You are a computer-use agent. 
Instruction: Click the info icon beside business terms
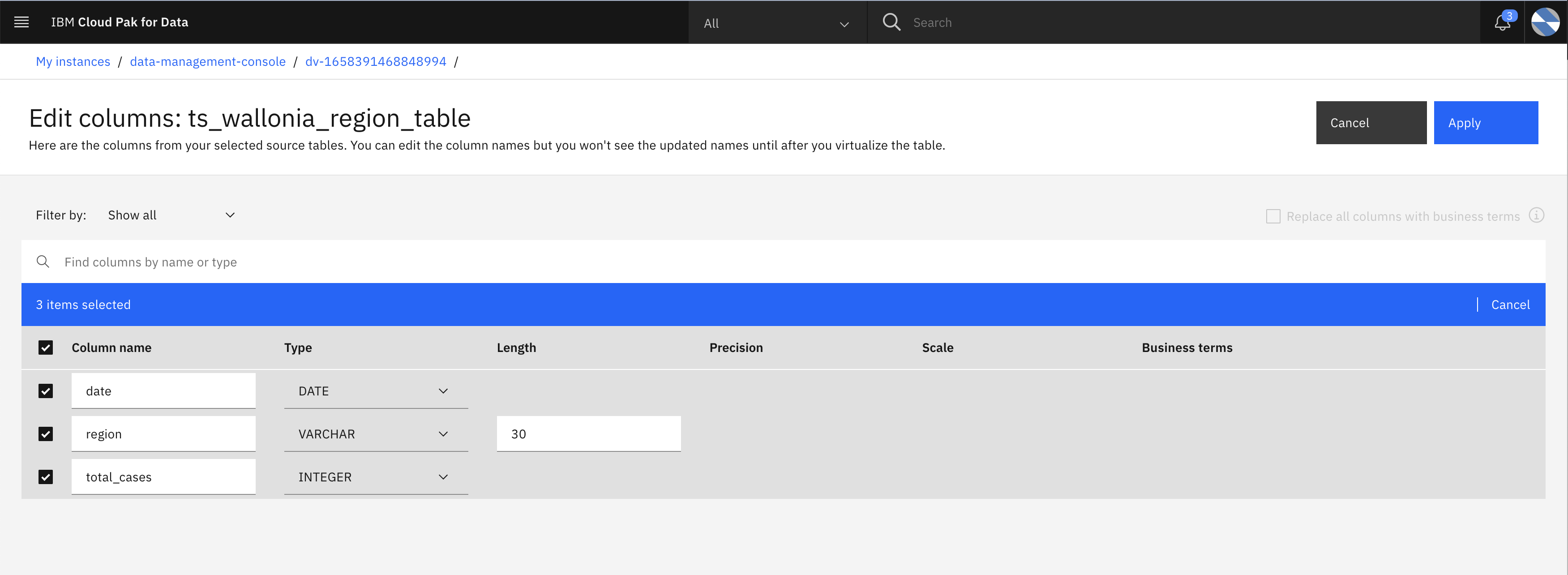point(1536,216)
